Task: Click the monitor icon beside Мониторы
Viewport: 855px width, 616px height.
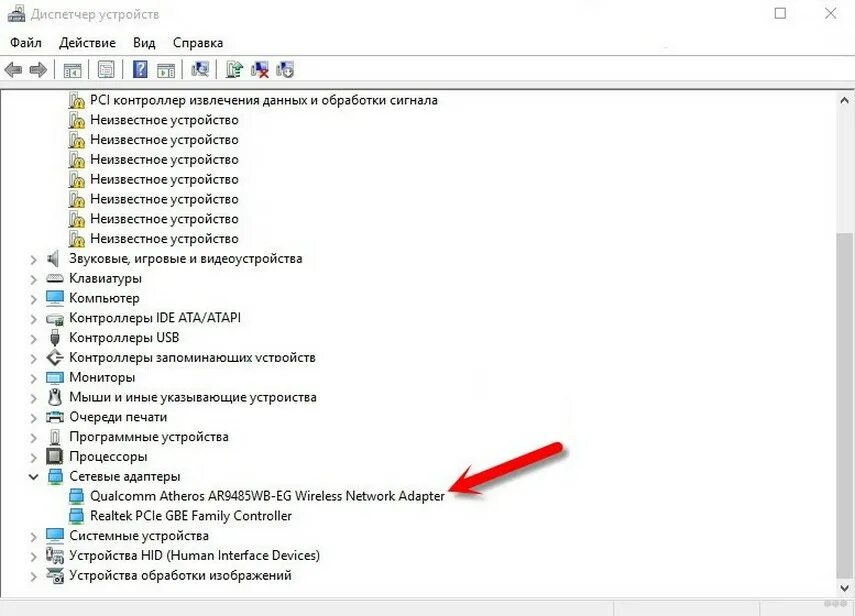Action: tap(55, 377)
